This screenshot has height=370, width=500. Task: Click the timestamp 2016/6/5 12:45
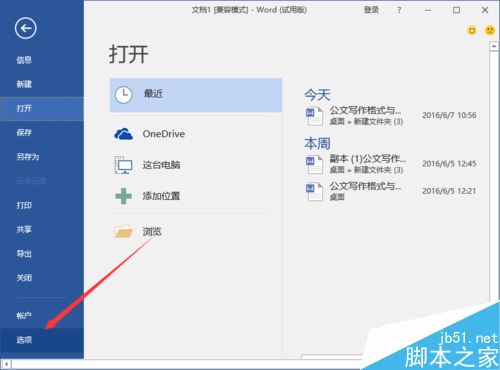pos(449,164)
